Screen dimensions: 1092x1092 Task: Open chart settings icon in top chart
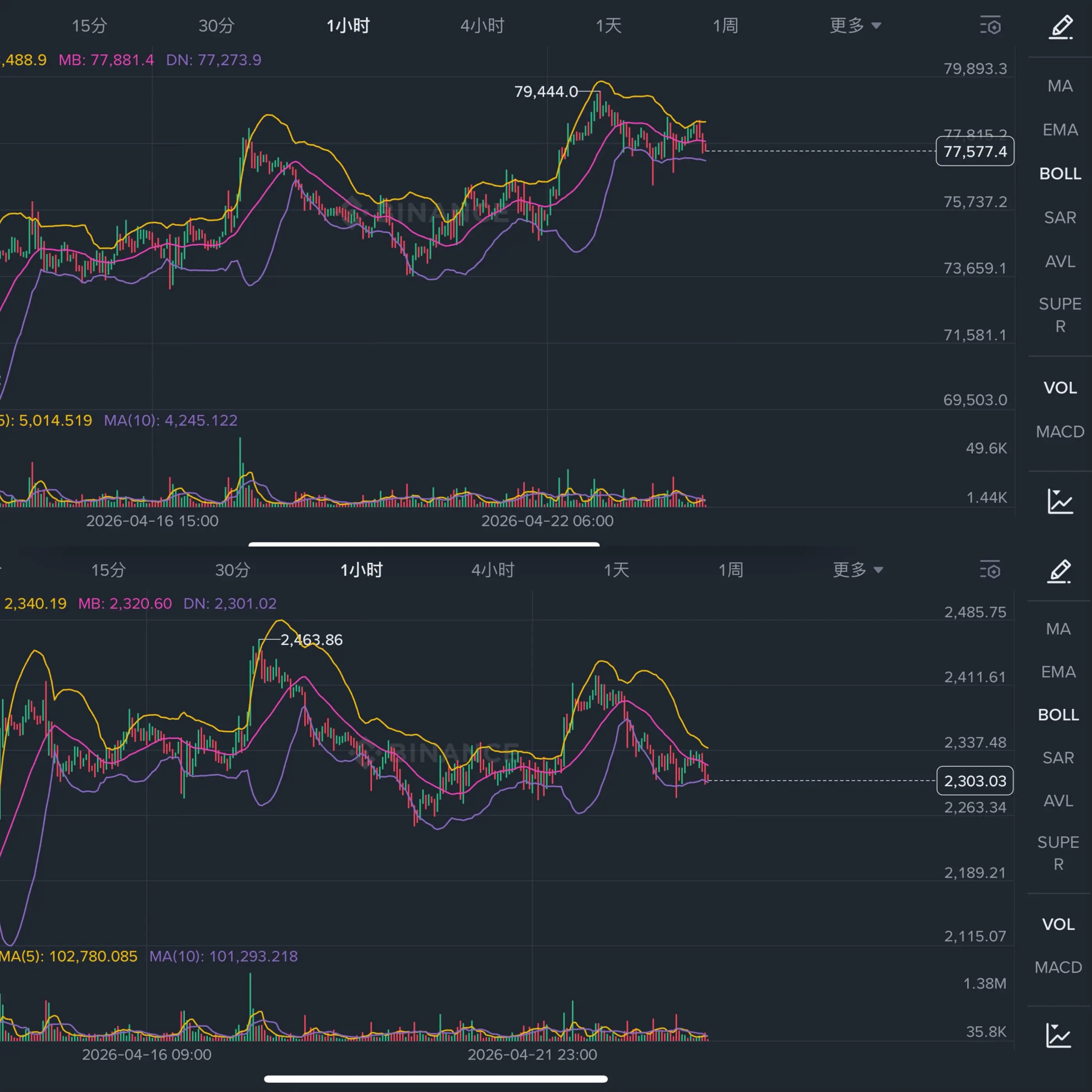point(990,25)
